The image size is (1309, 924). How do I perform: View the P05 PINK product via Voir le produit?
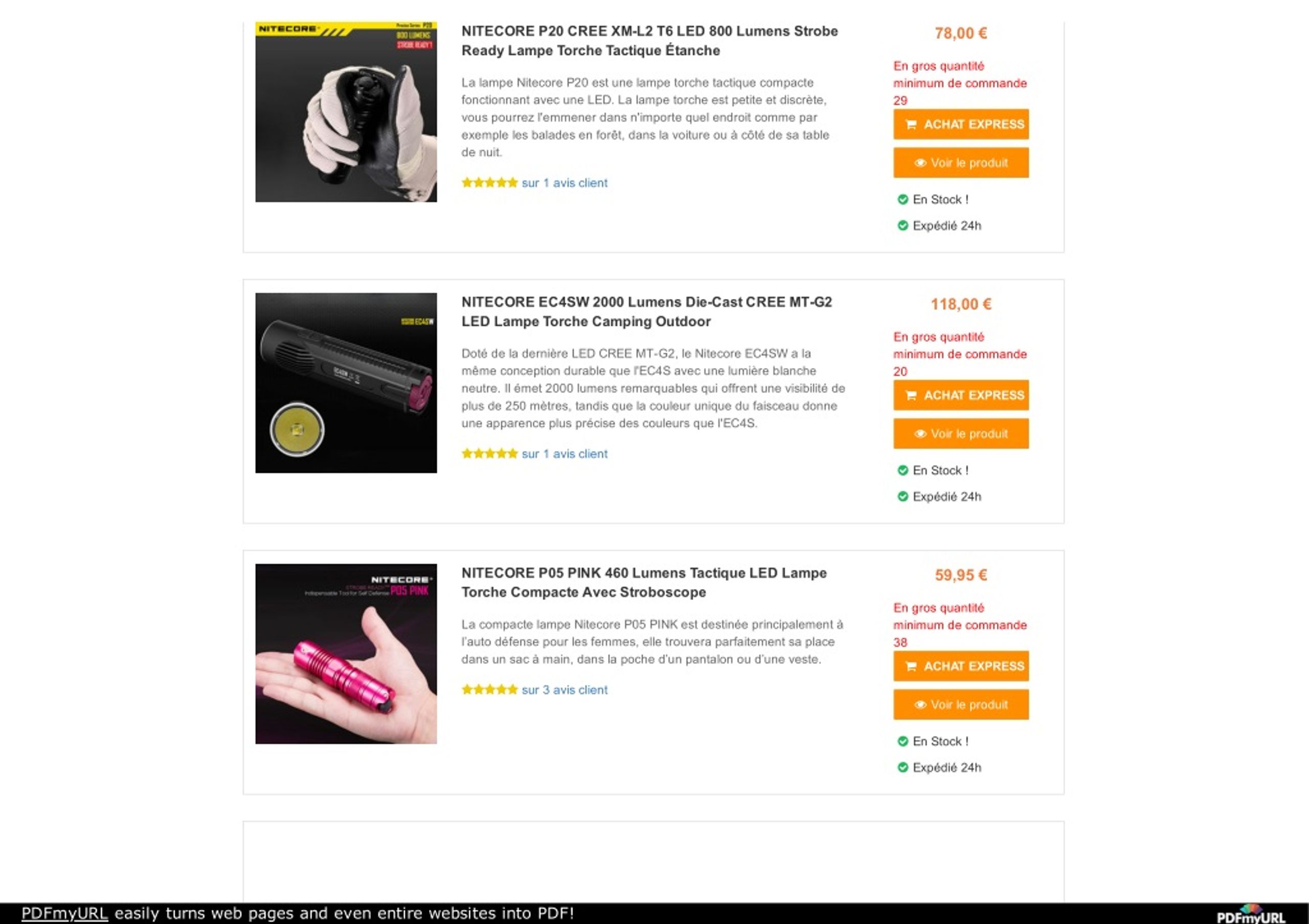coord(961,705)
